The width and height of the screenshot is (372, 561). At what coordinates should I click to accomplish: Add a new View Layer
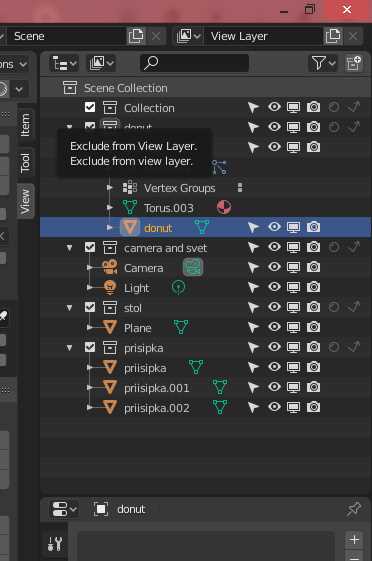[x=333, y=36]
